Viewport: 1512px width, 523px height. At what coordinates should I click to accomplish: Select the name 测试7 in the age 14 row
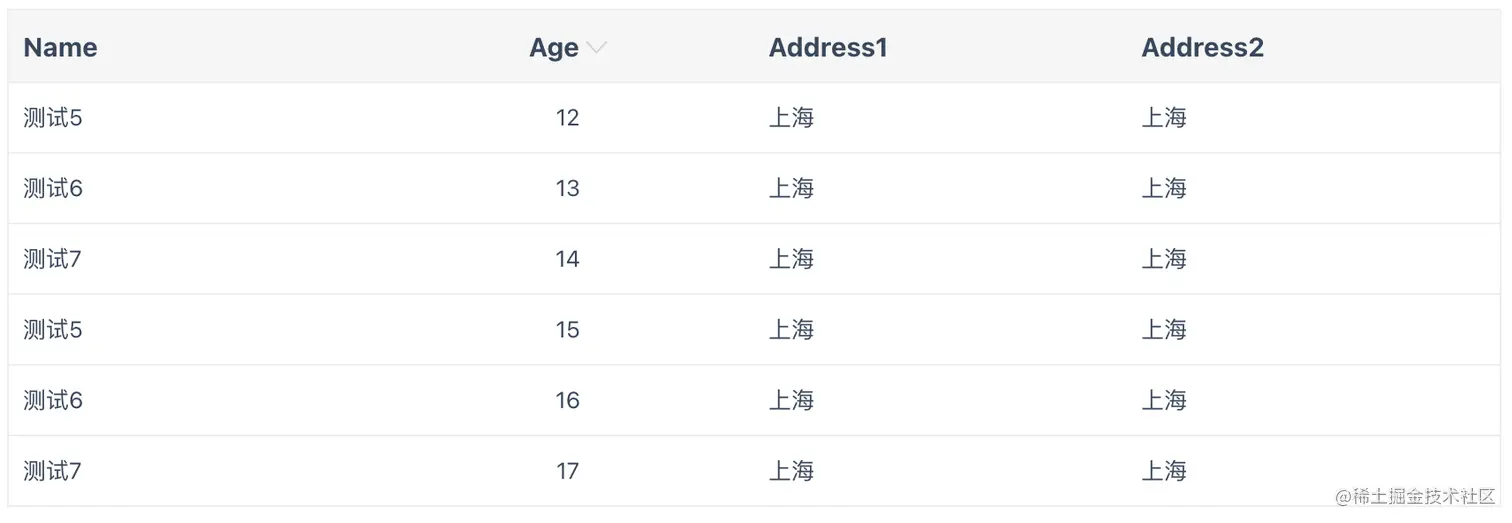tap(53, 260)
